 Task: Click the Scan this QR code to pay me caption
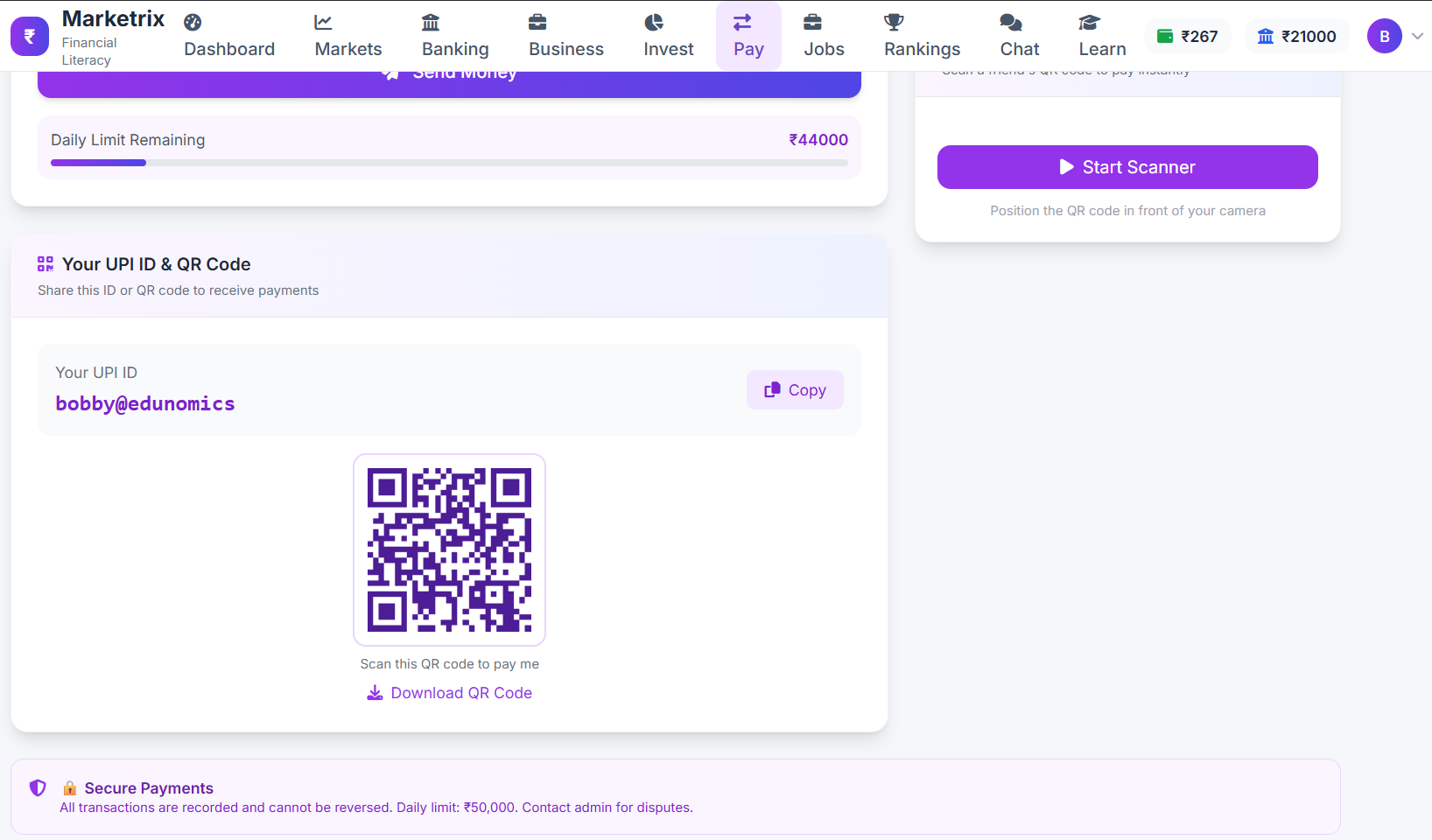point(449,664)
